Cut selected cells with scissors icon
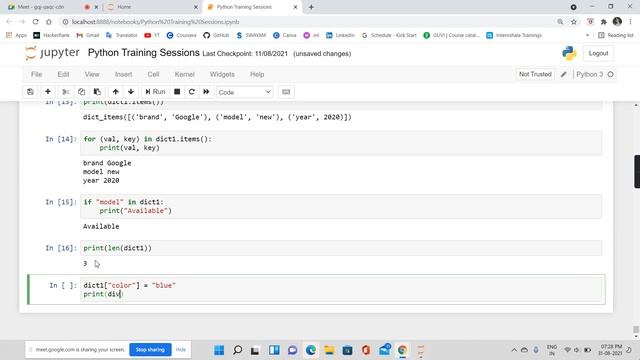The height and width of the screenshot is (360, 640). [x=65, y=92]
